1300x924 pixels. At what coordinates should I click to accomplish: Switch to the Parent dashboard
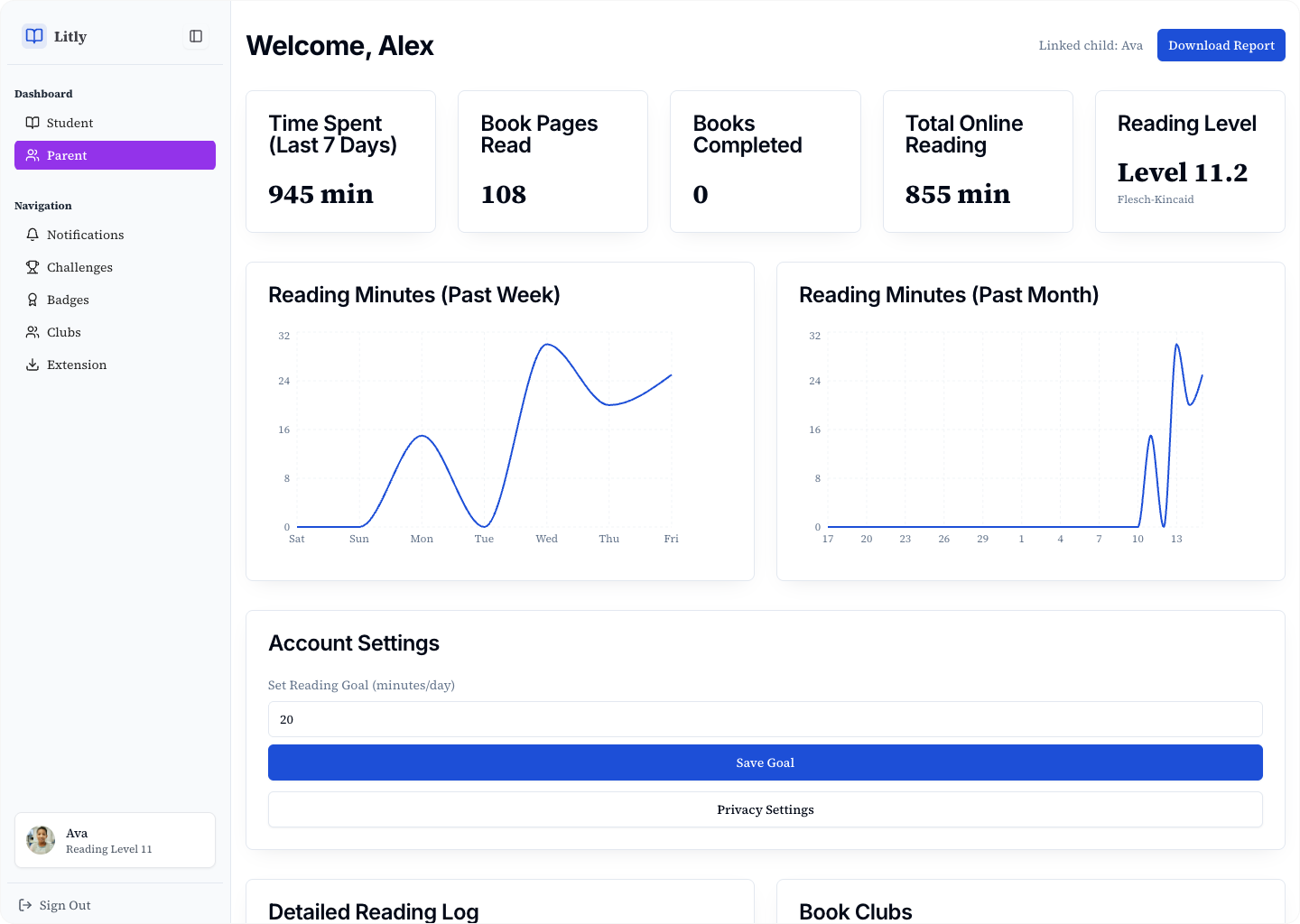[x=115, y=155]
